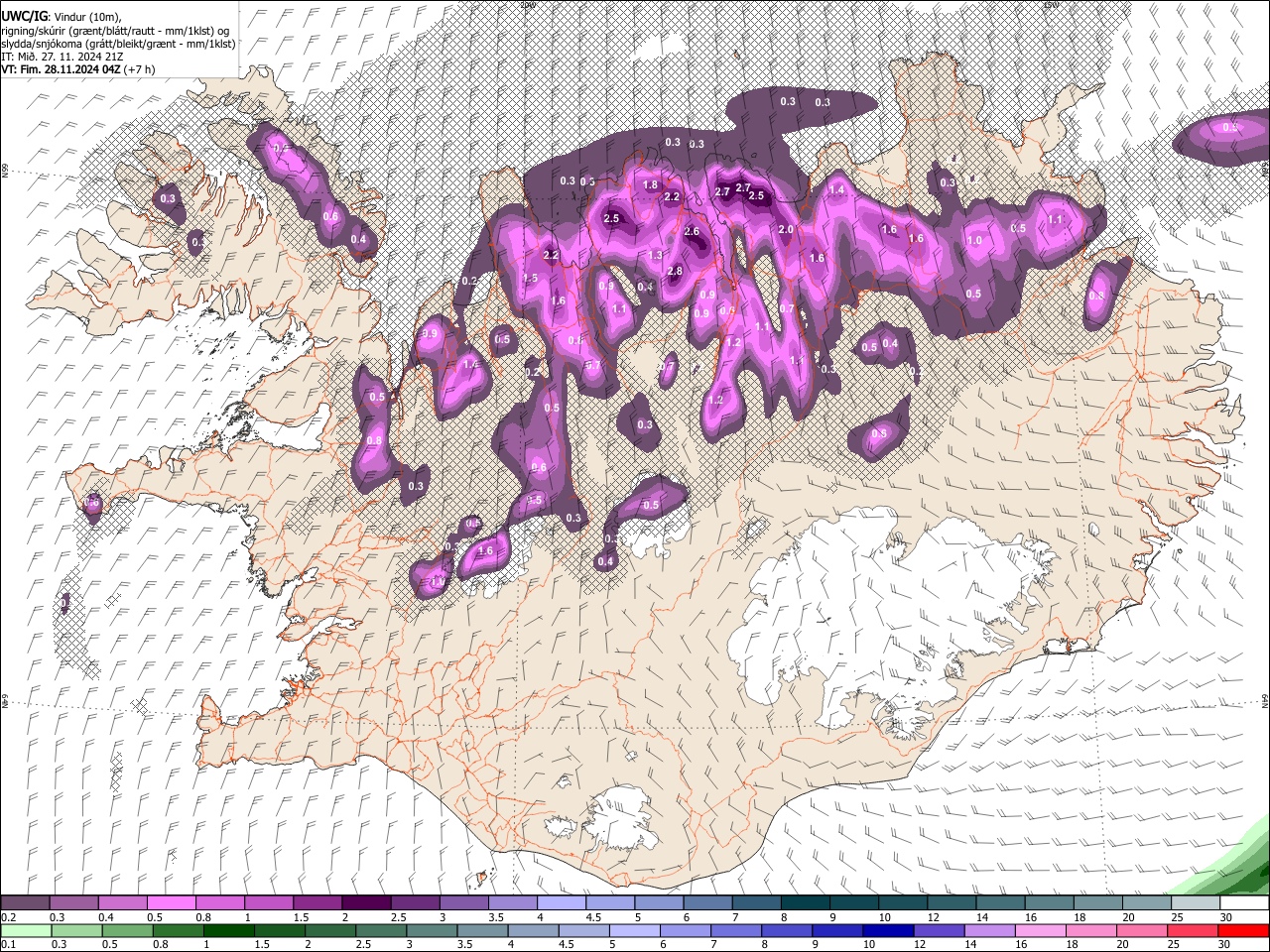Click the 1.3 snowfall value on the map
Image resolution: width=1270 pixels, height=952 pixels.
pos(655,256)
